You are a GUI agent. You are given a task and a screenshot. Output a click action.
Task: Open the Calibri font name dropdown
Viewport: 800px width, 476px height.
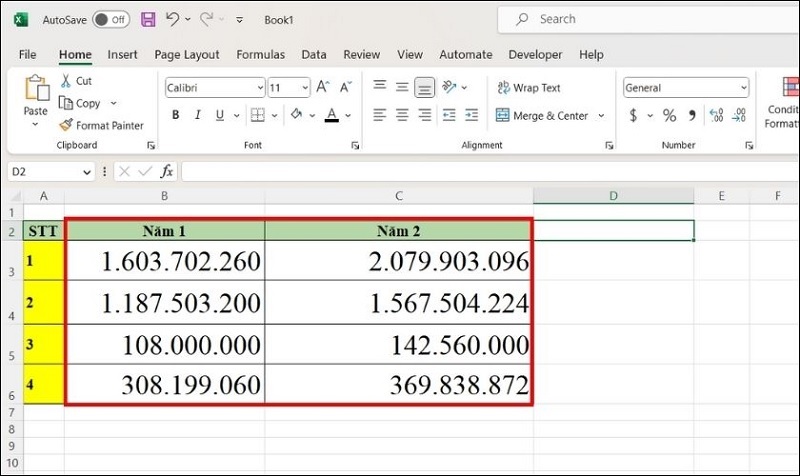click(x=260, y=88)
